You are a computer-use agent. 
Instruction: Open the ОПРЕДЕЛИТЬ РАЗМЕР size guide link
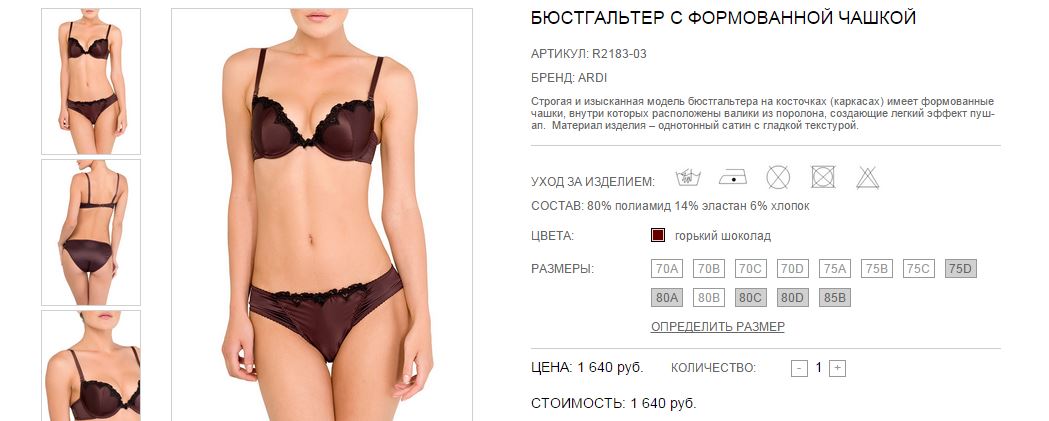[718, 327]
